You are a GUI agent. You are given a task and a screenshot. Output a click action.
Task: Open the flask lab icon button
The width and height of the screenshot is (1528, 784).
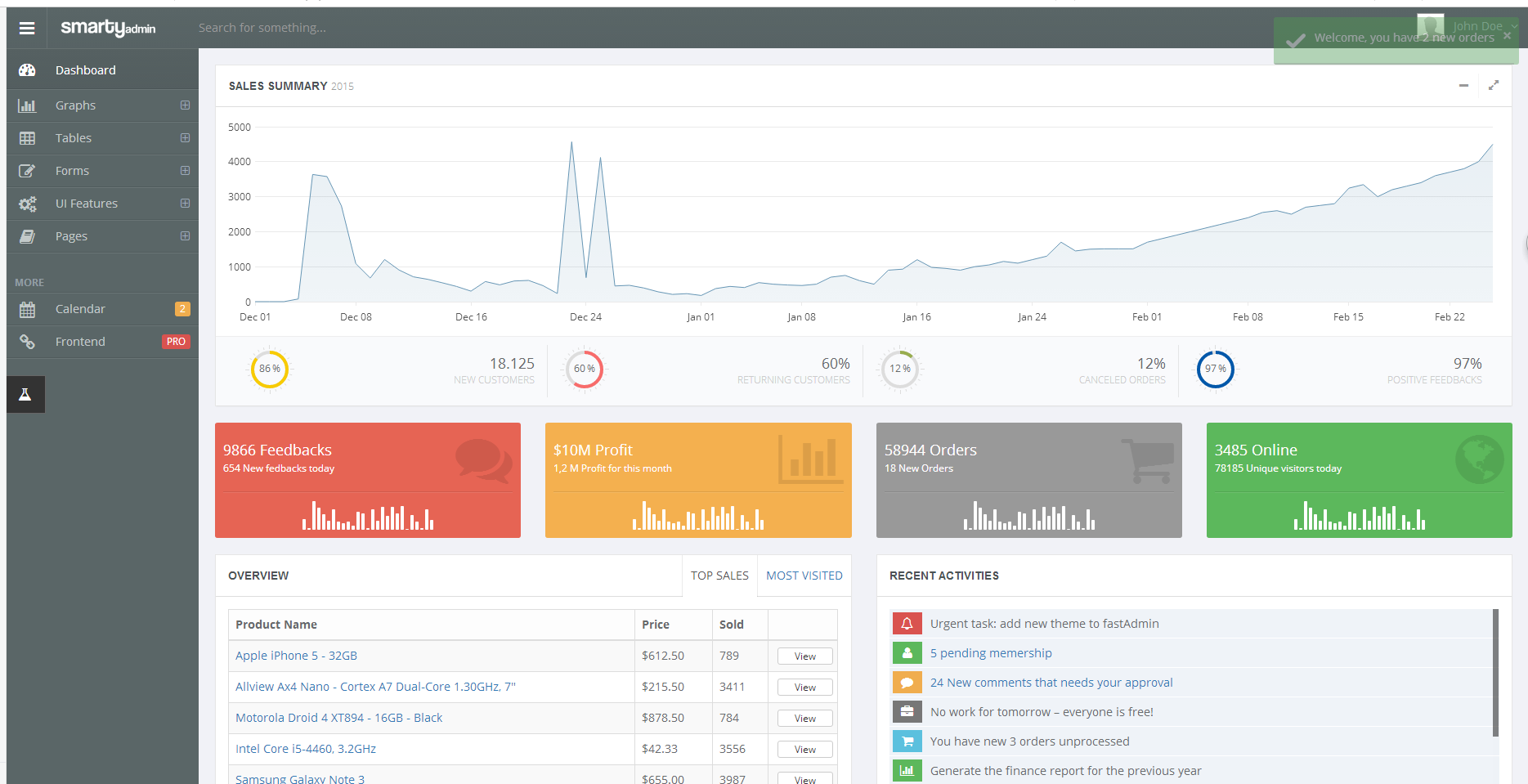pos(25,395)
